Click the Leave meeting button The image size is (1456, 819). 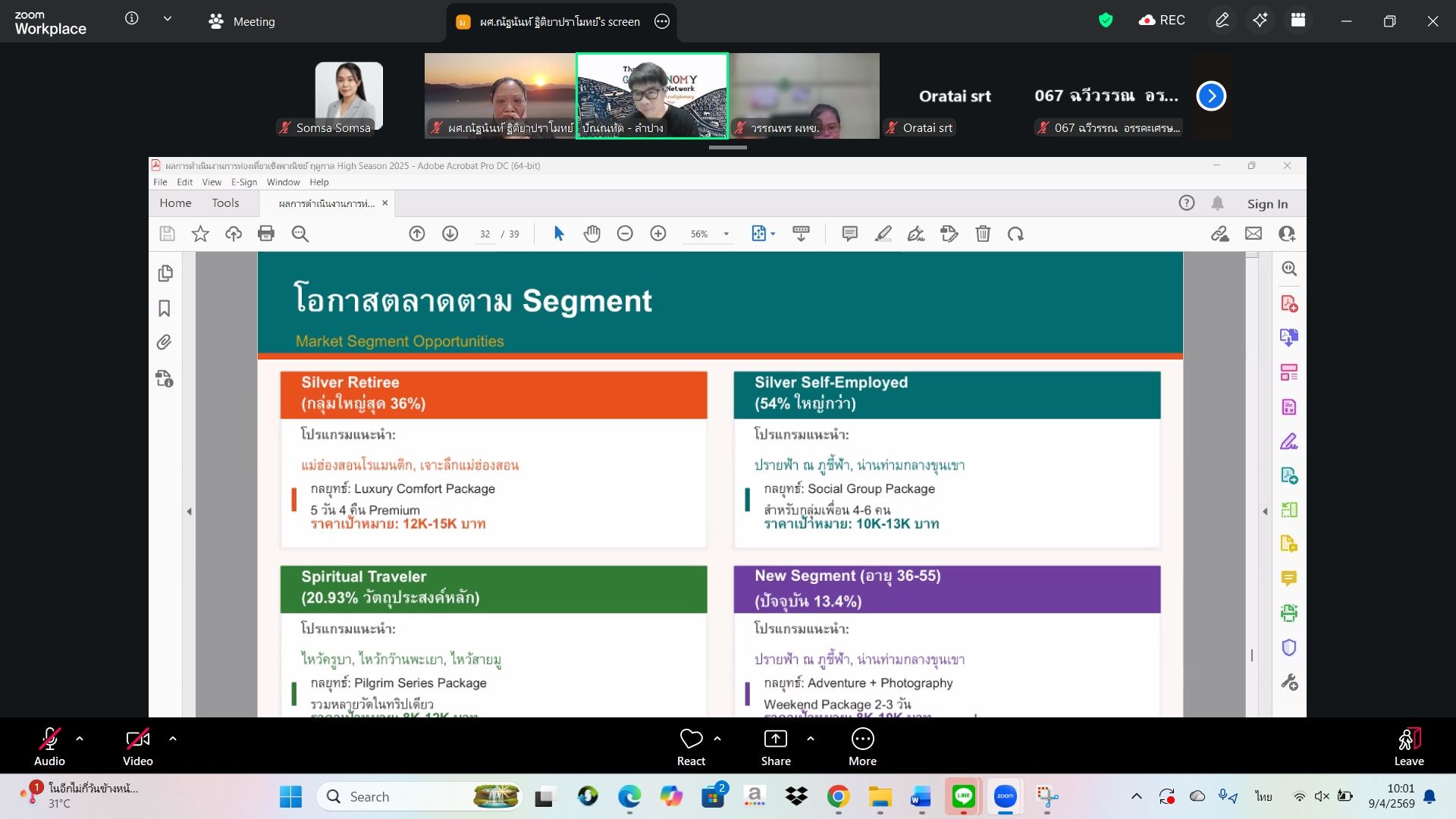(x=1408, y=746)
